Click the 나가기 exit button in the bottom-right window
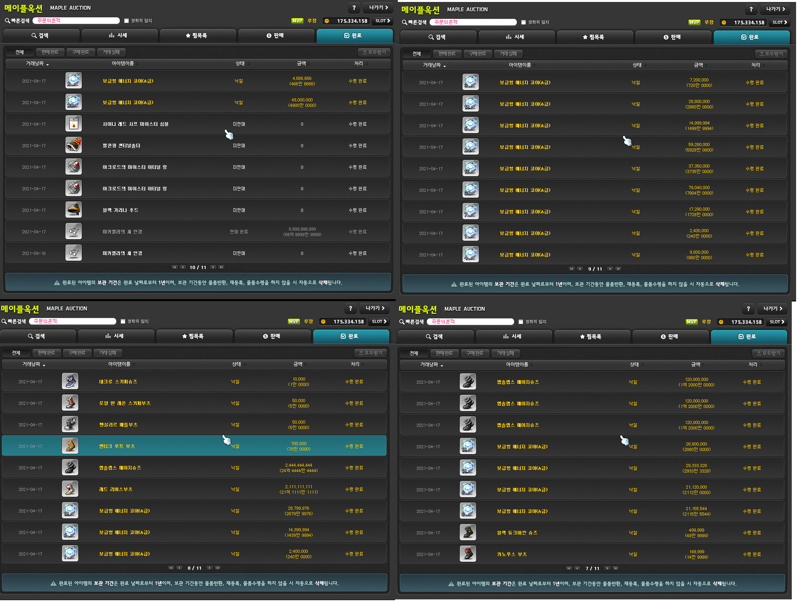800x608 pixels. [x=773, y=309]
